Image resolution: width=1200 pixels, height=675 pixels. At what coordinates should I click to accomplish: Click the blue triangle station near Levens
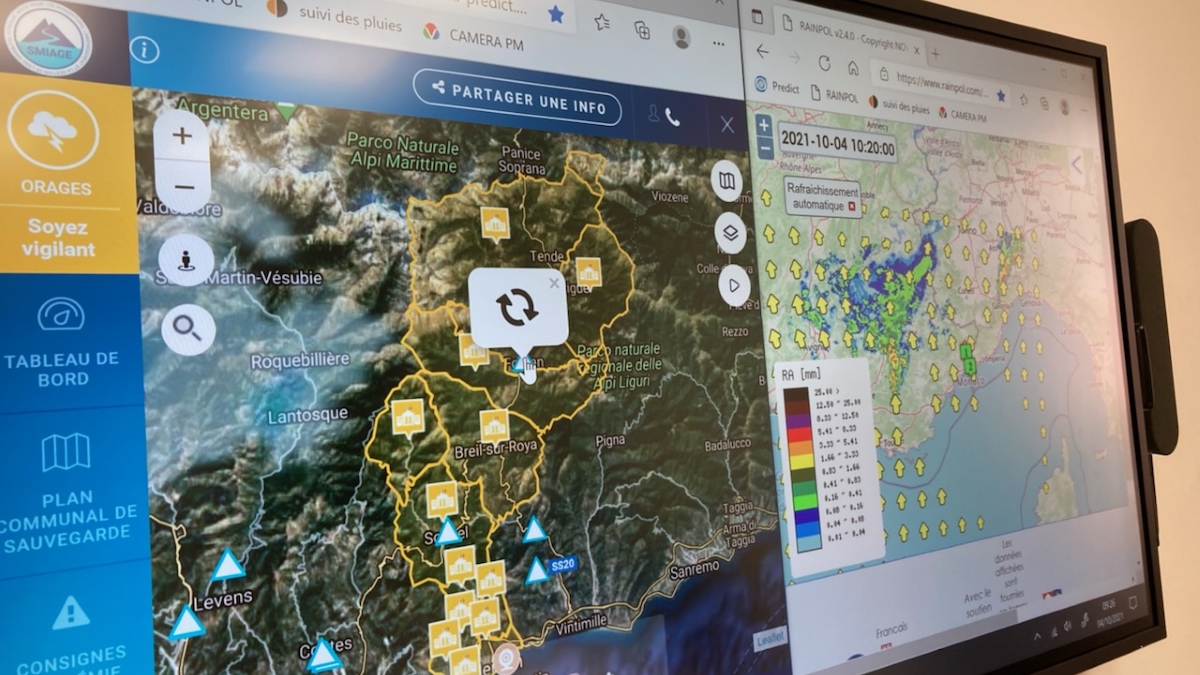tap(228, 565)
